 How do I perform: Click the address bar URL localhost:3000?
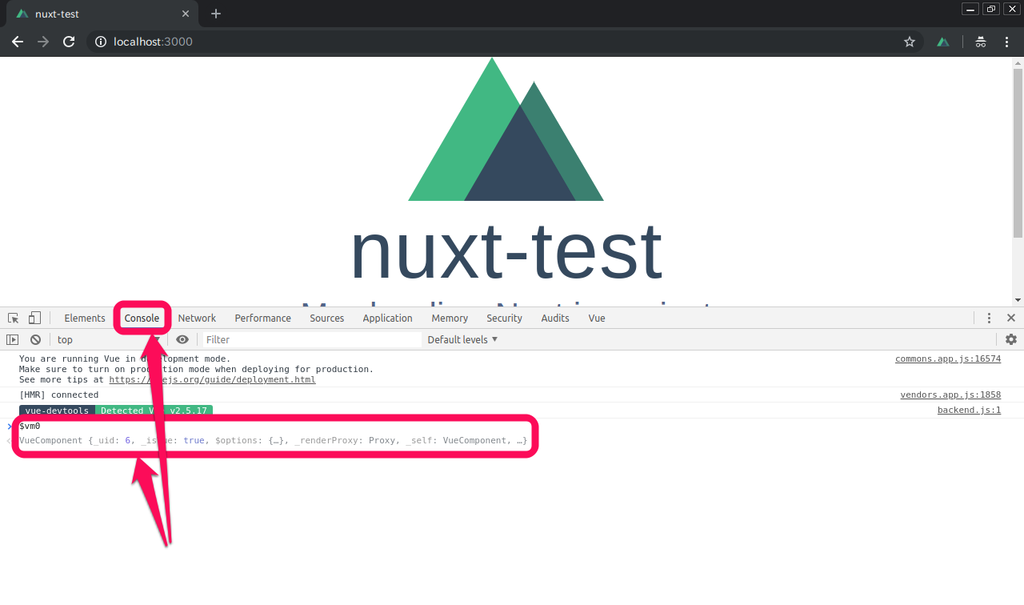pyautogui.click(x=153, y=42)
